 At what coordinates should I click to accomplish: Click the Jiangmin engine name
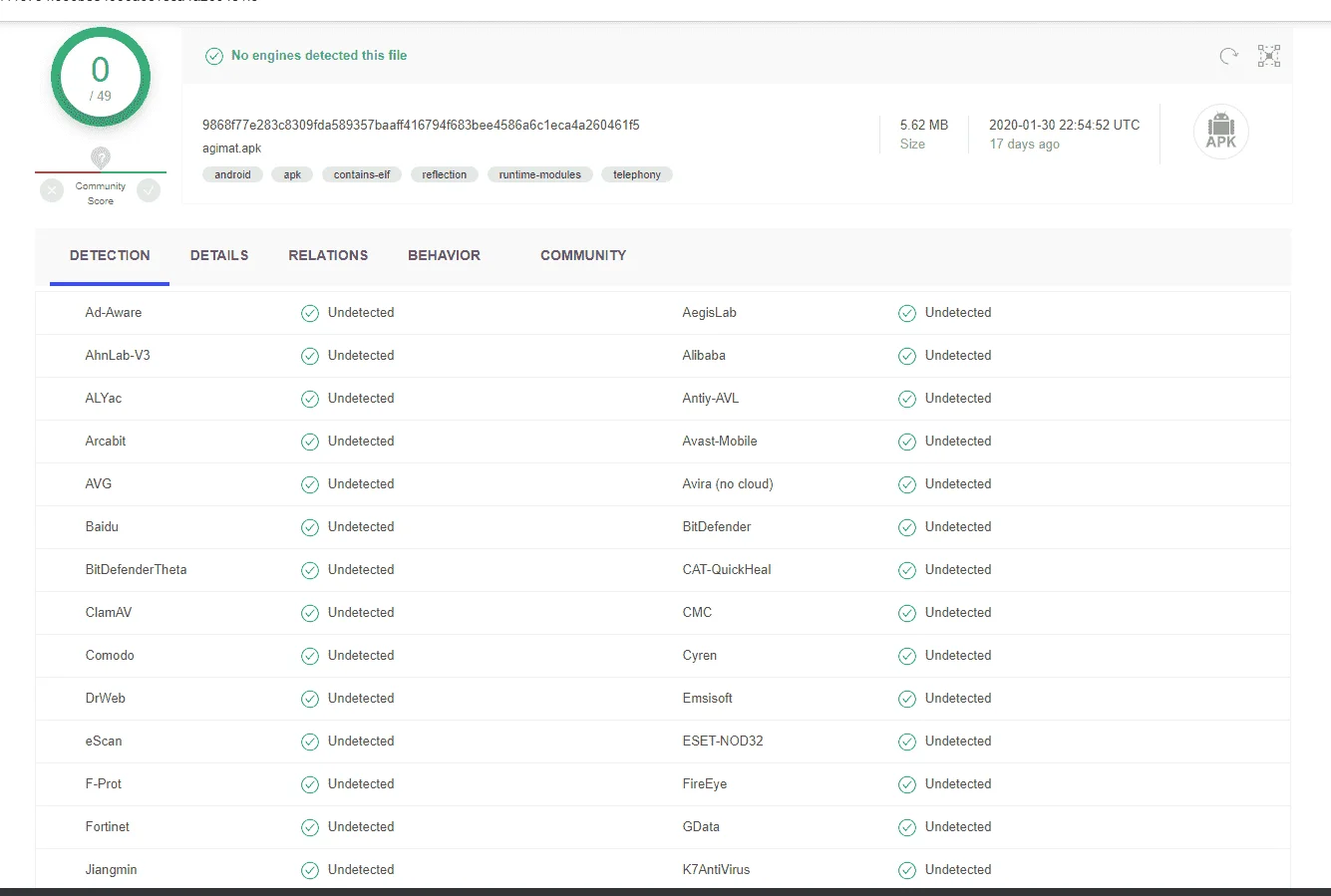[x=111, y=870]
